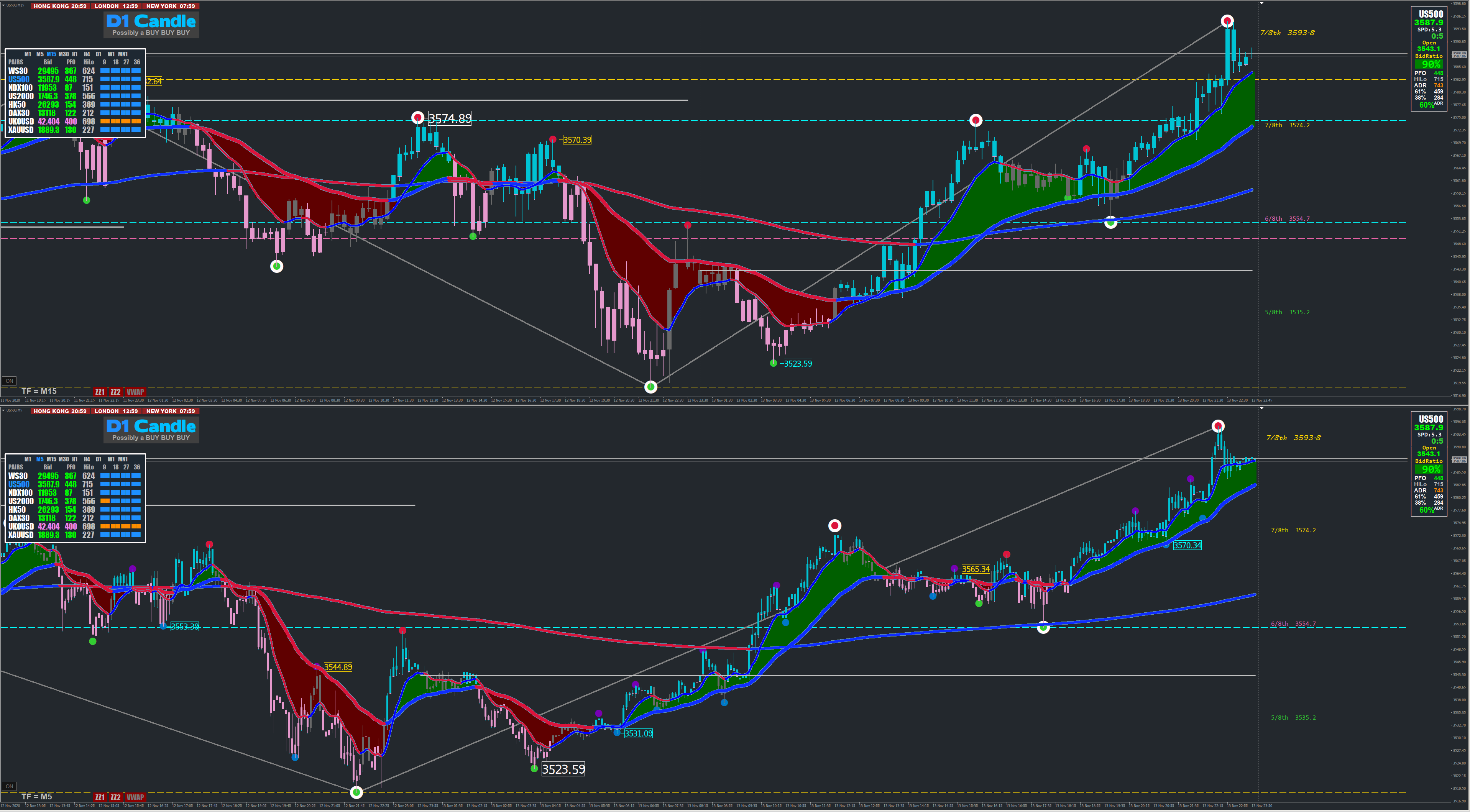
Task: Select the H4 timeframe in top chart dashboard
Action: click(x=87, y=54)
